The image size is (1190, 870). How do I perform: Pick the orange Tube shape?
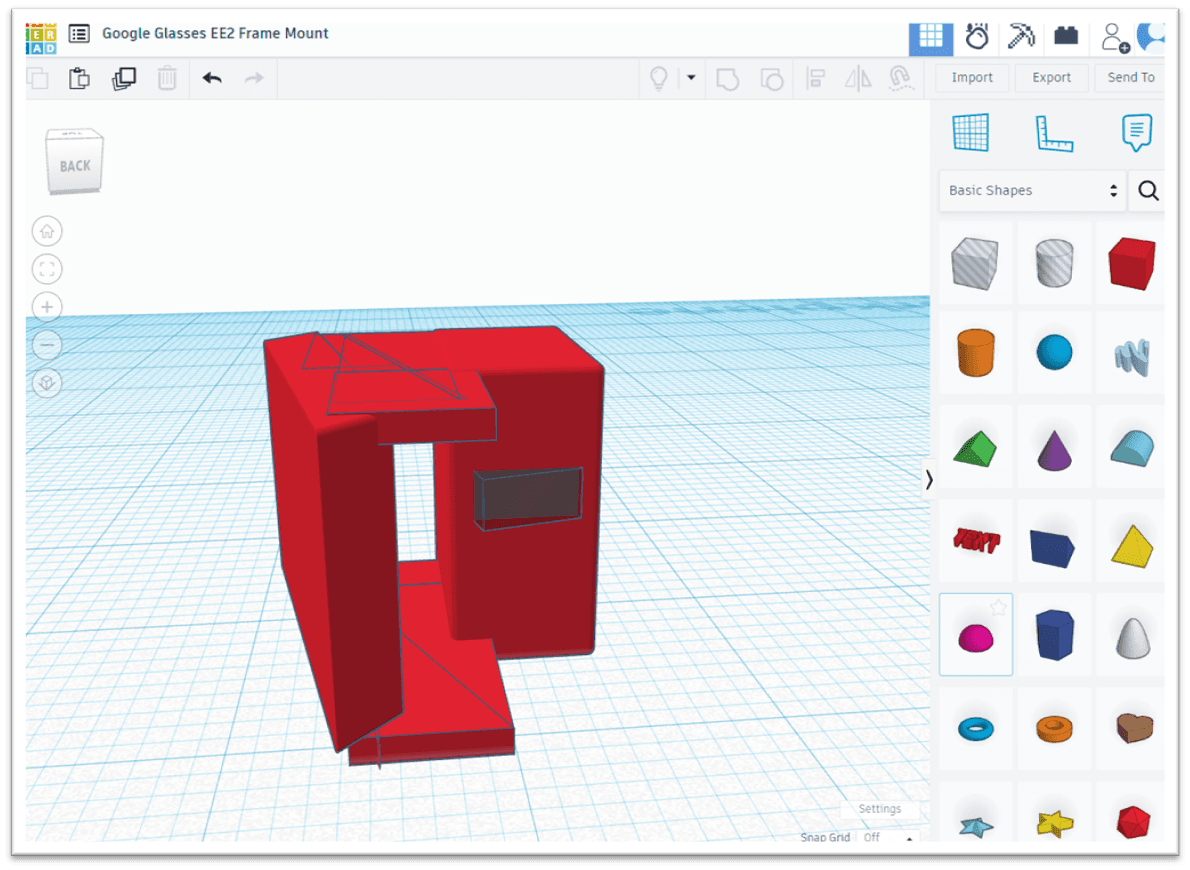click(x=1054, y=729)
